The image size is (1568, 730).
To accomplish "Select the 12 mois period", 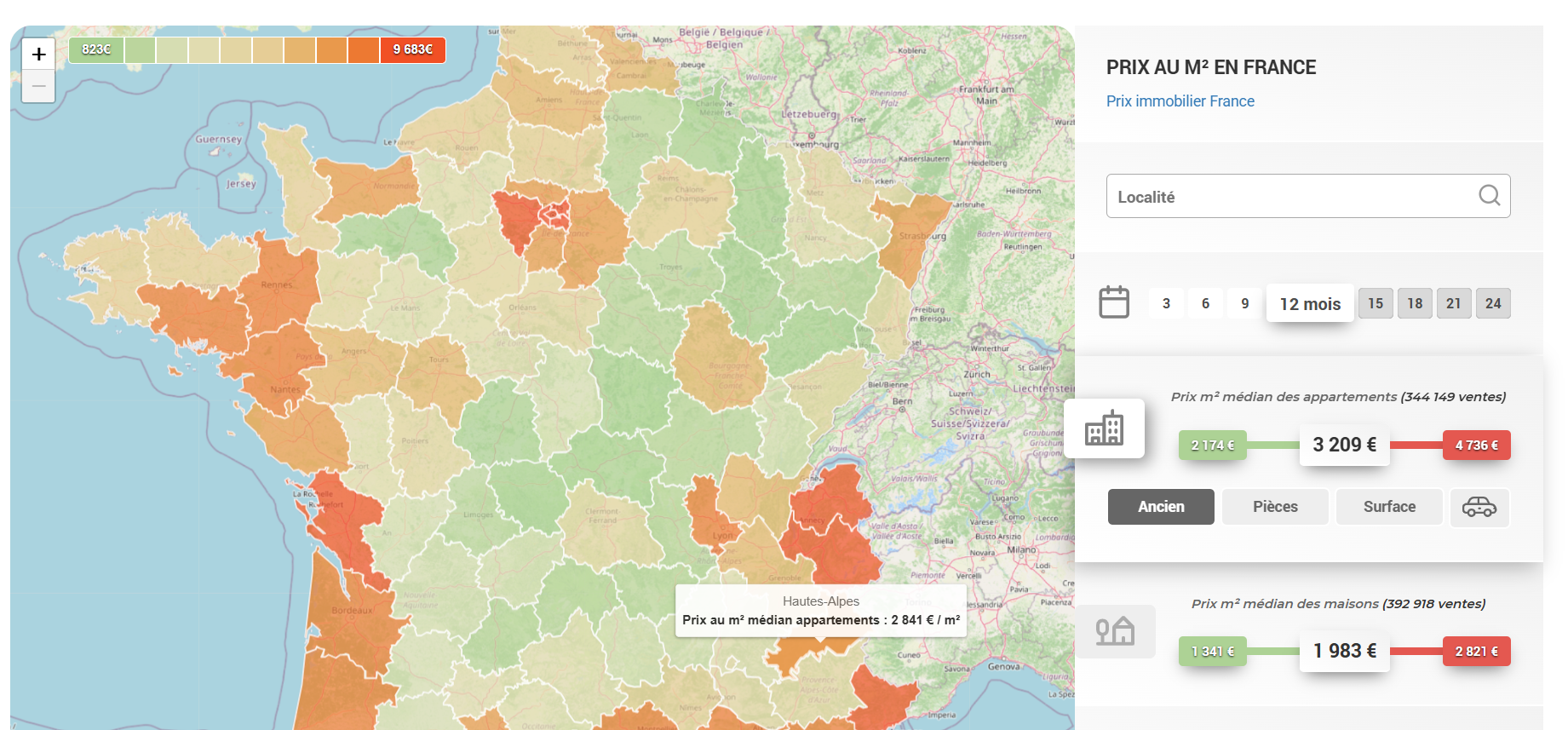I will pyautogui.click(x=1310, y=303).
